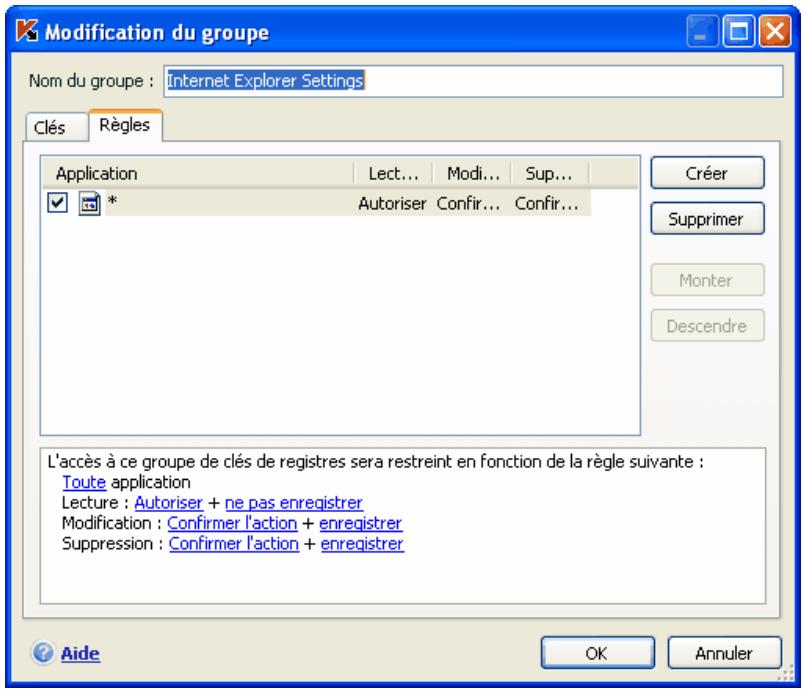This screenshot has width=804, height=690.
Task: Click the Confir... cell under Modi... column
Action: pyautogui.click(x=468, y=203)
